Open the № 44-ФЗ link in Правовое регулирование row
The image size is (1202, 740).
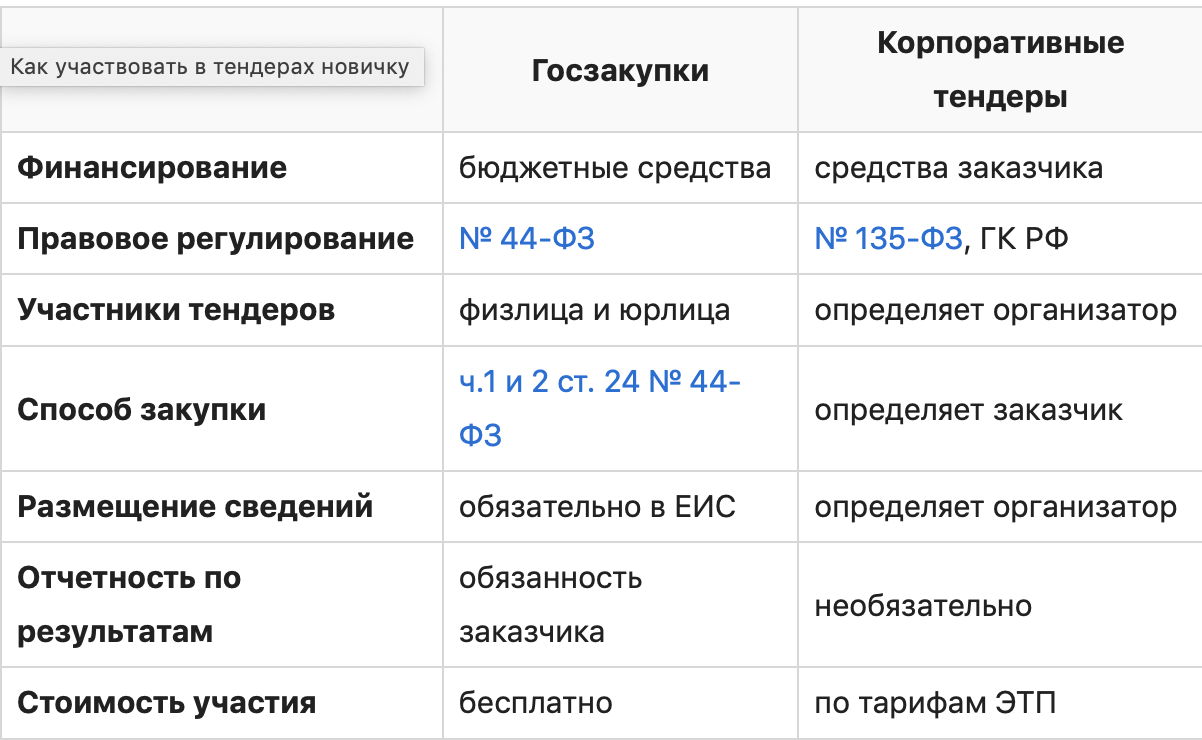526,239
